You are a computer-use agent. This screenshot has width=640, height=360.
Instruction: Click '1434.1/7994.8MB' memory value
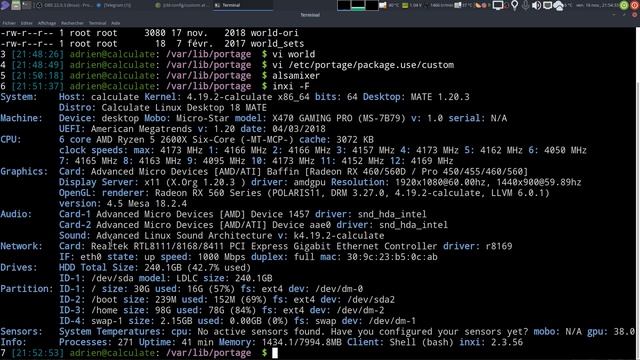[301, 342]
